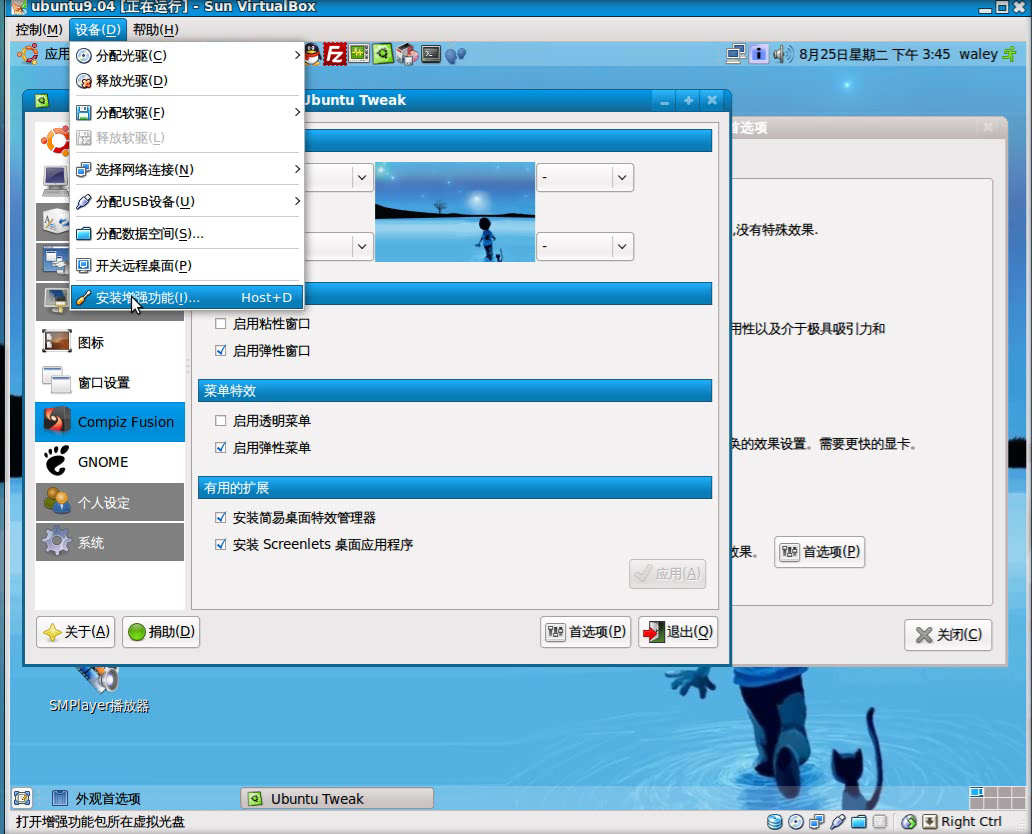
Task: Open the GNOME sidebar section
Action: click(x=110, y=462)
